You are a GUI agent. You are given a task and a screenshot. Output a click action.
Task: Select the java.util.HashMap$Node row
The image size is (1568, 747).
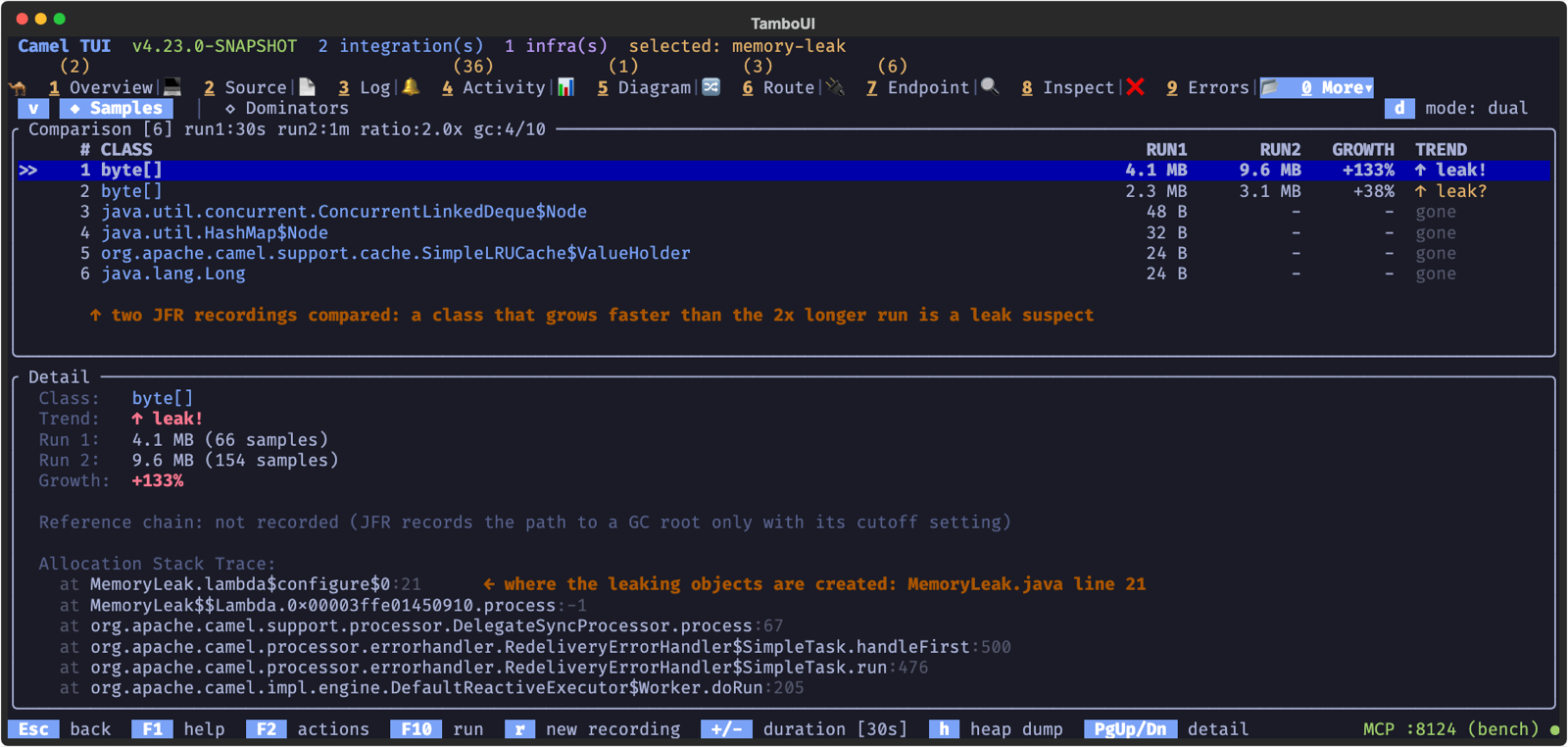pos(784,232)
